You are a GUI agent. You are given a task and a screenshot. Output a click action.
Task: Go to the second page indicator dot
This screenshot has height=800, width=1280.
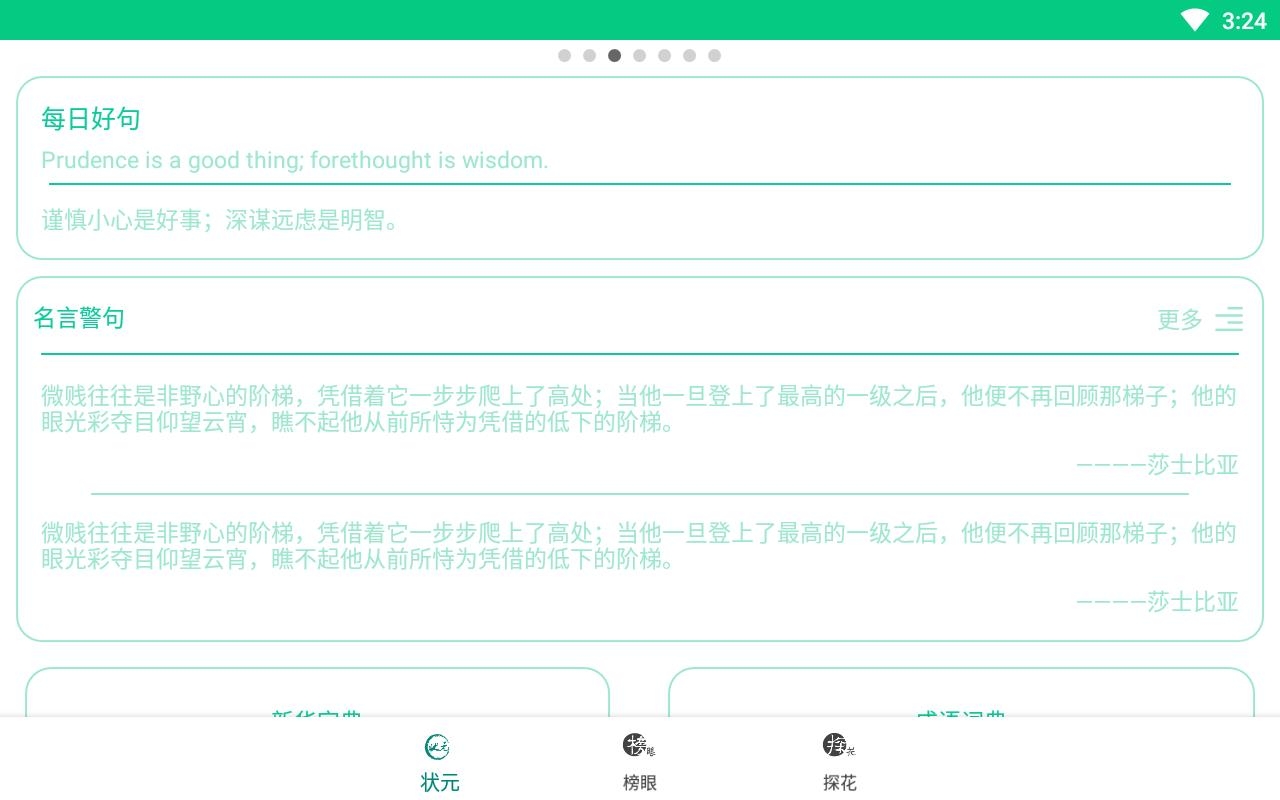point(589,55)
